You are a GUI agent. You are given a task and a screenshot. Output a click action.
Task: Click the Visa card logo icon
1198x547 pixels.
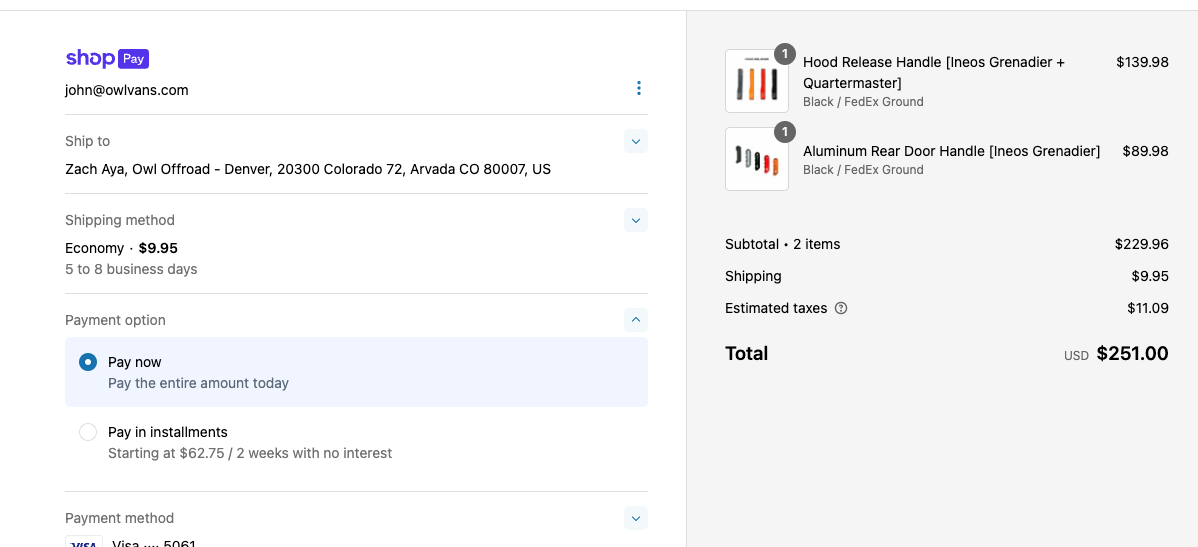[x=84, y=542]
